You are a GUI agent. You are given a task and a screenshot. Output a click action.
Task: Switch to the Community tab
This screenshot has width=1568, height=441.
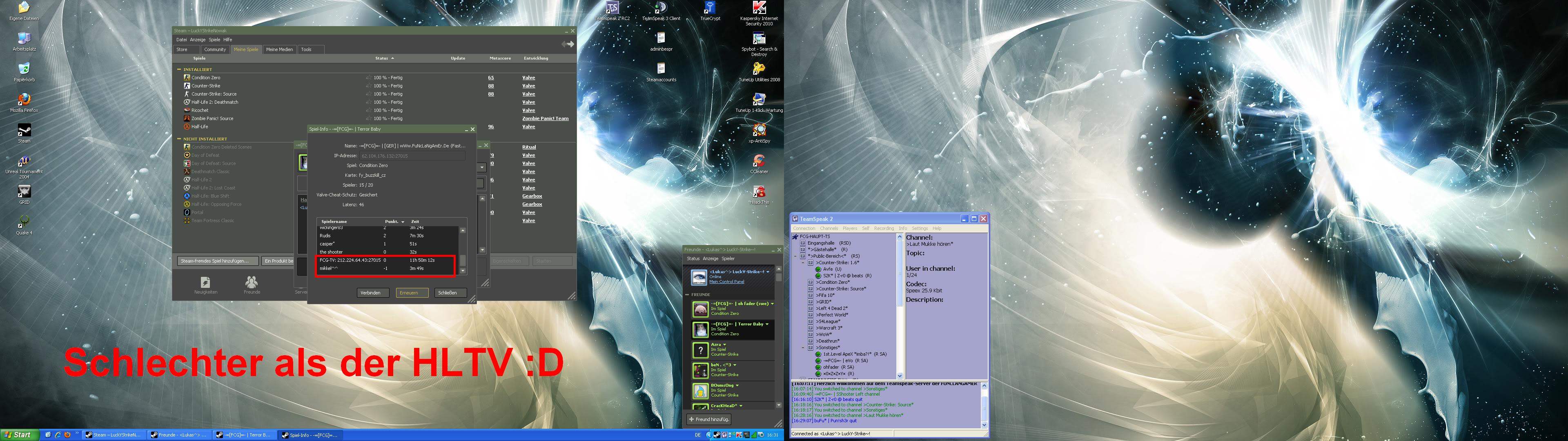pyautogui.click(x=215, y=49)
